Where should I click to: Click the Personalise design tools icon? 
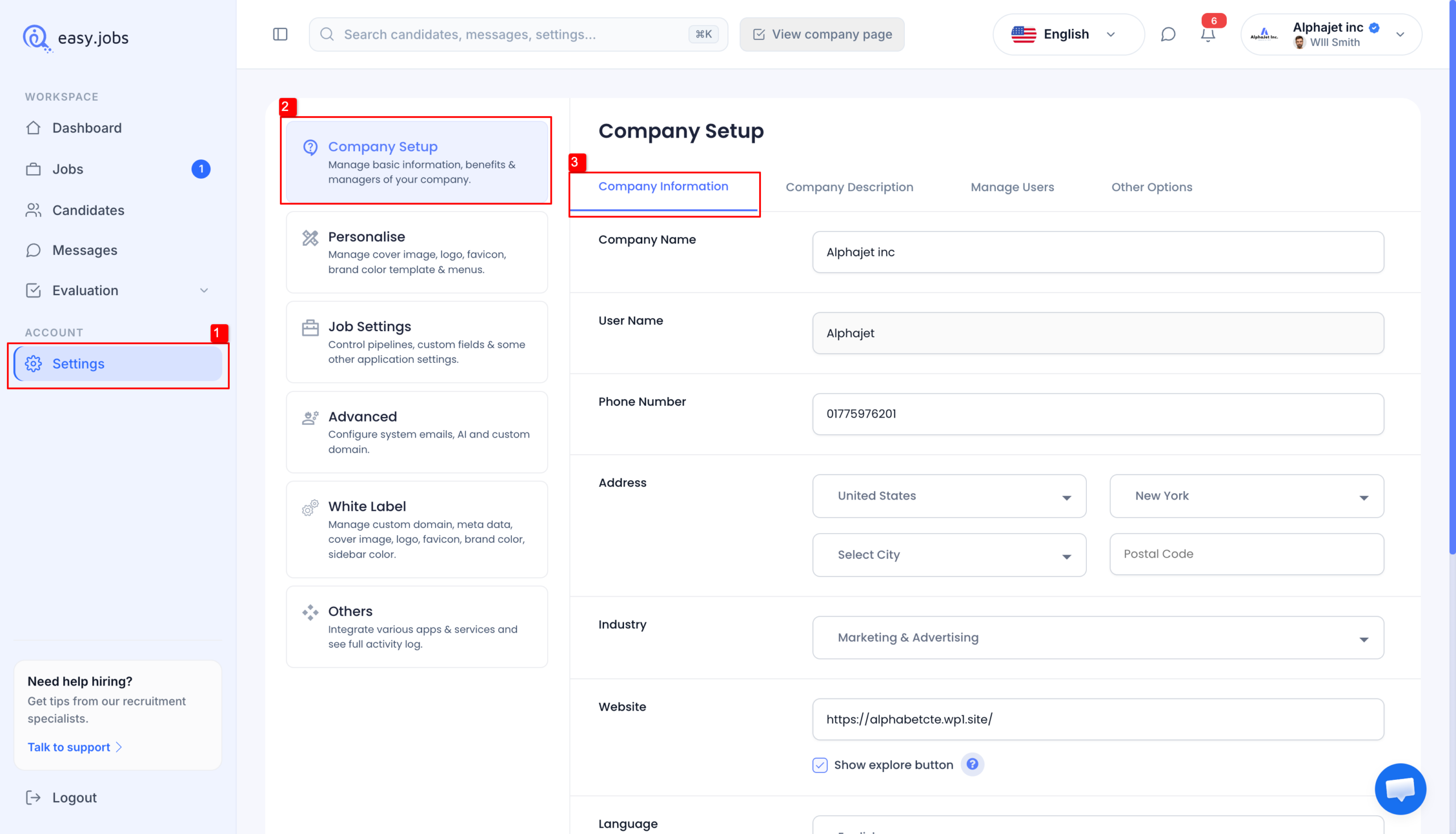(x=311, y=237)
